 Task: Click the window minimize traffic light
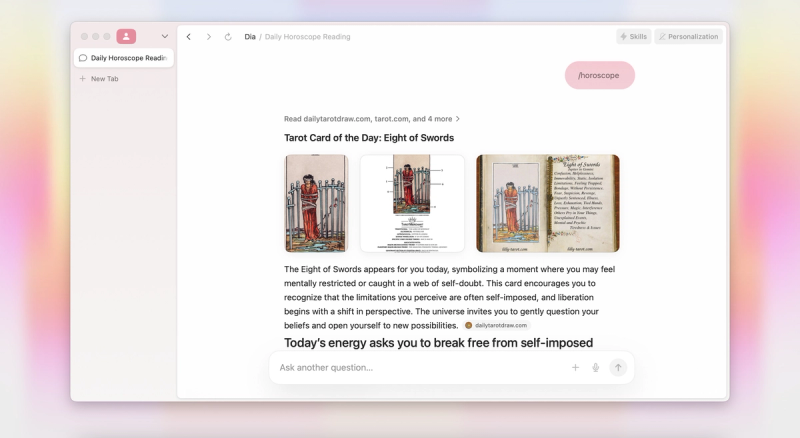click(95, 36)
